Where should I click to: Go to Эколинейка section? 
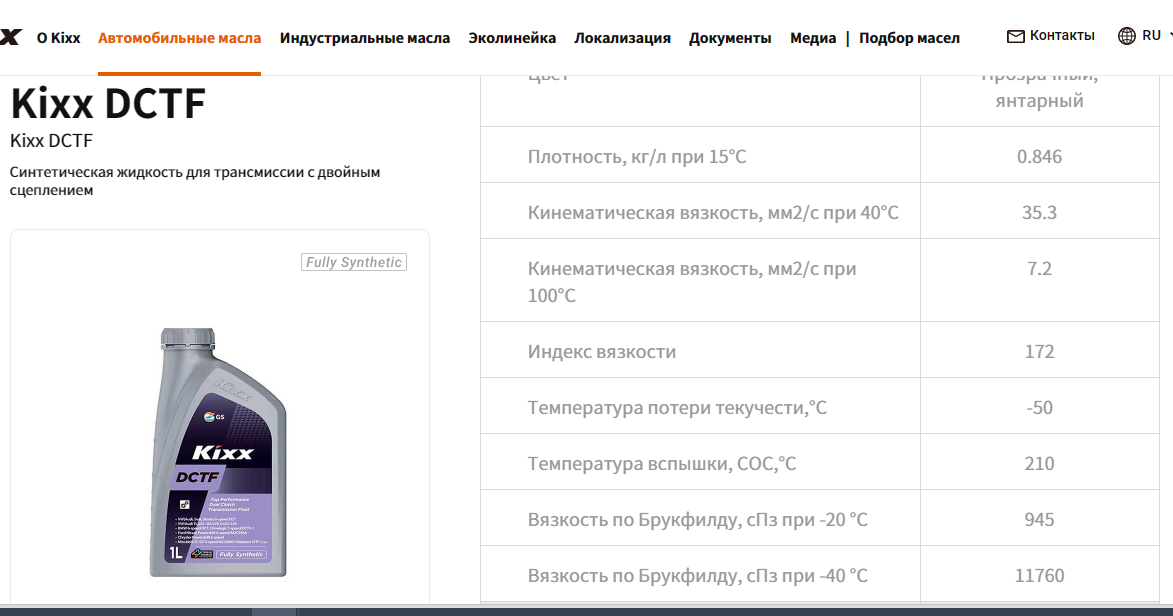[x=512, y=37]
